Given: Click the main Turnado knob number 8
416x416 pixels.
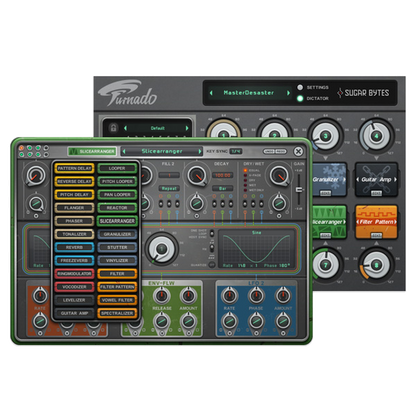Looking at the screenshot, I should [376, 265].
